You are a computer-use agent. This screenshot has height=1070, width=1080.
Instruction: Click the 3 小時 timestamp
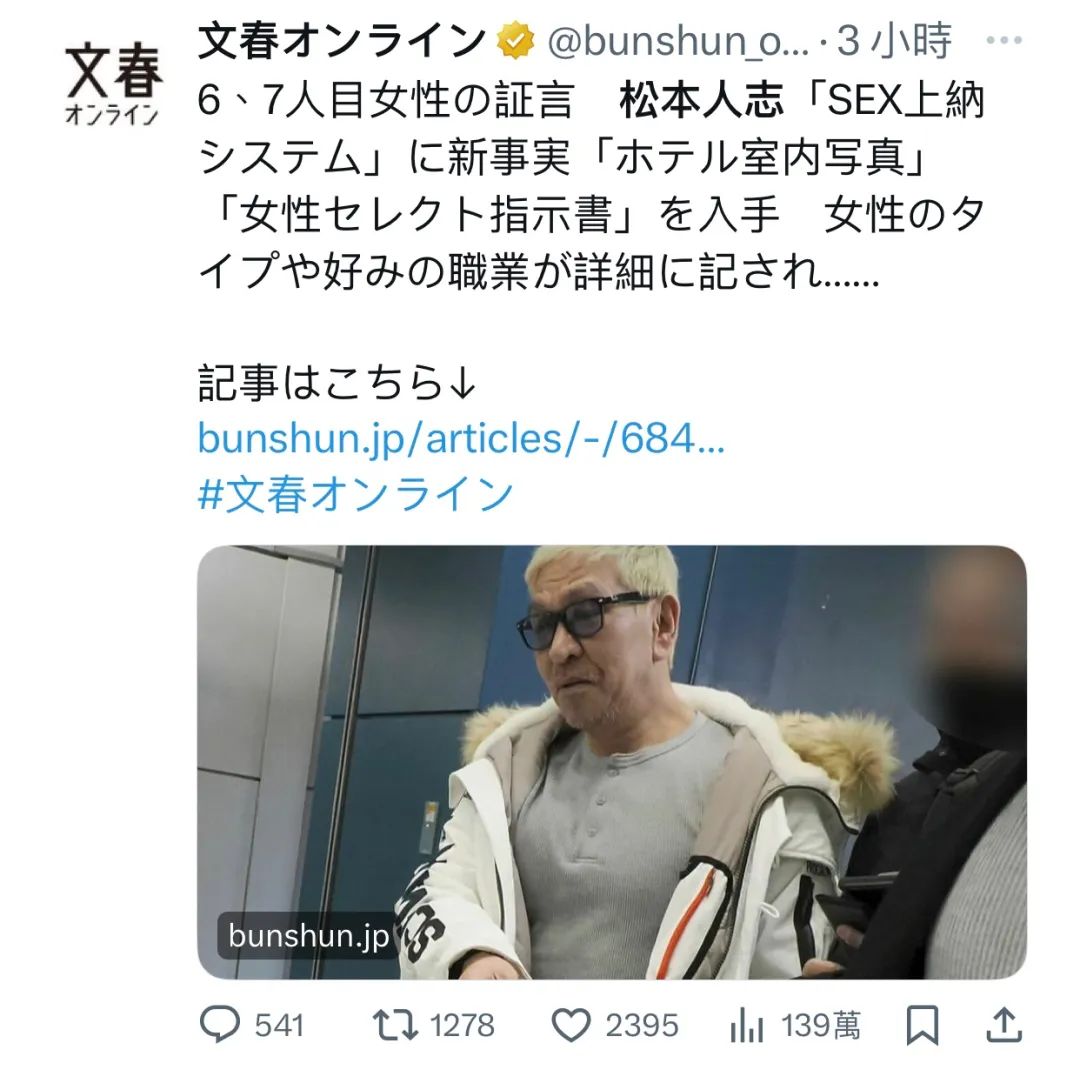pos(894,41)
